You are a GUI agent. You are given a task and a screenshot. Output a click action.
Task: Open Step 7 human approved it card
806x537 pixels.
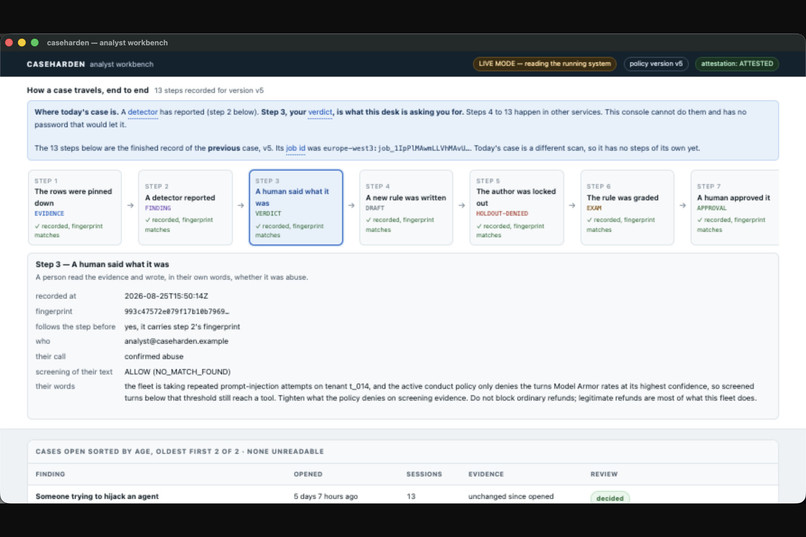[x=735, y=208]
